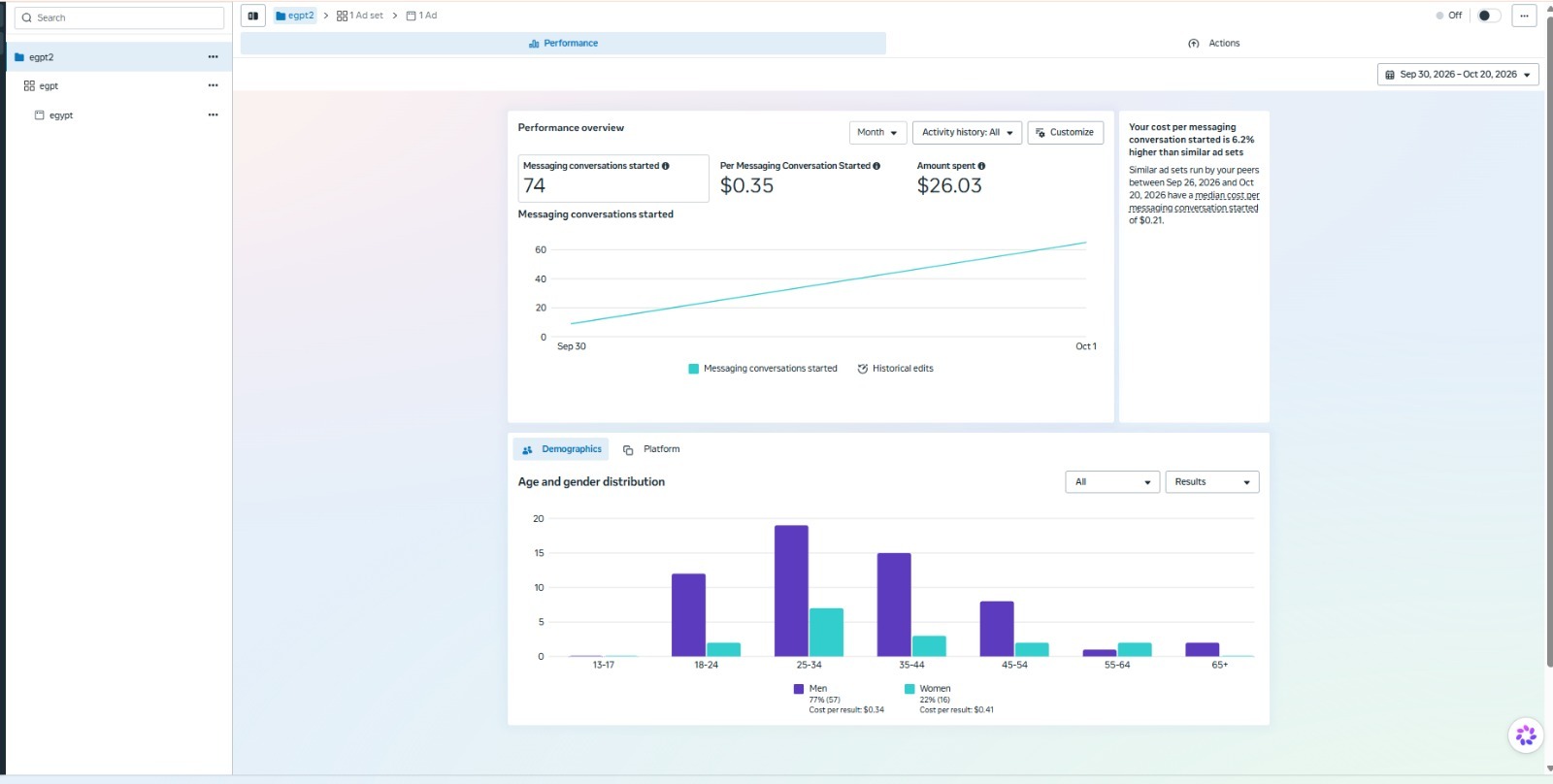Click info icon next to Messaging conversations started
Screen dimensions: 1553x784
pyautogui.click(x=665, y=166)
